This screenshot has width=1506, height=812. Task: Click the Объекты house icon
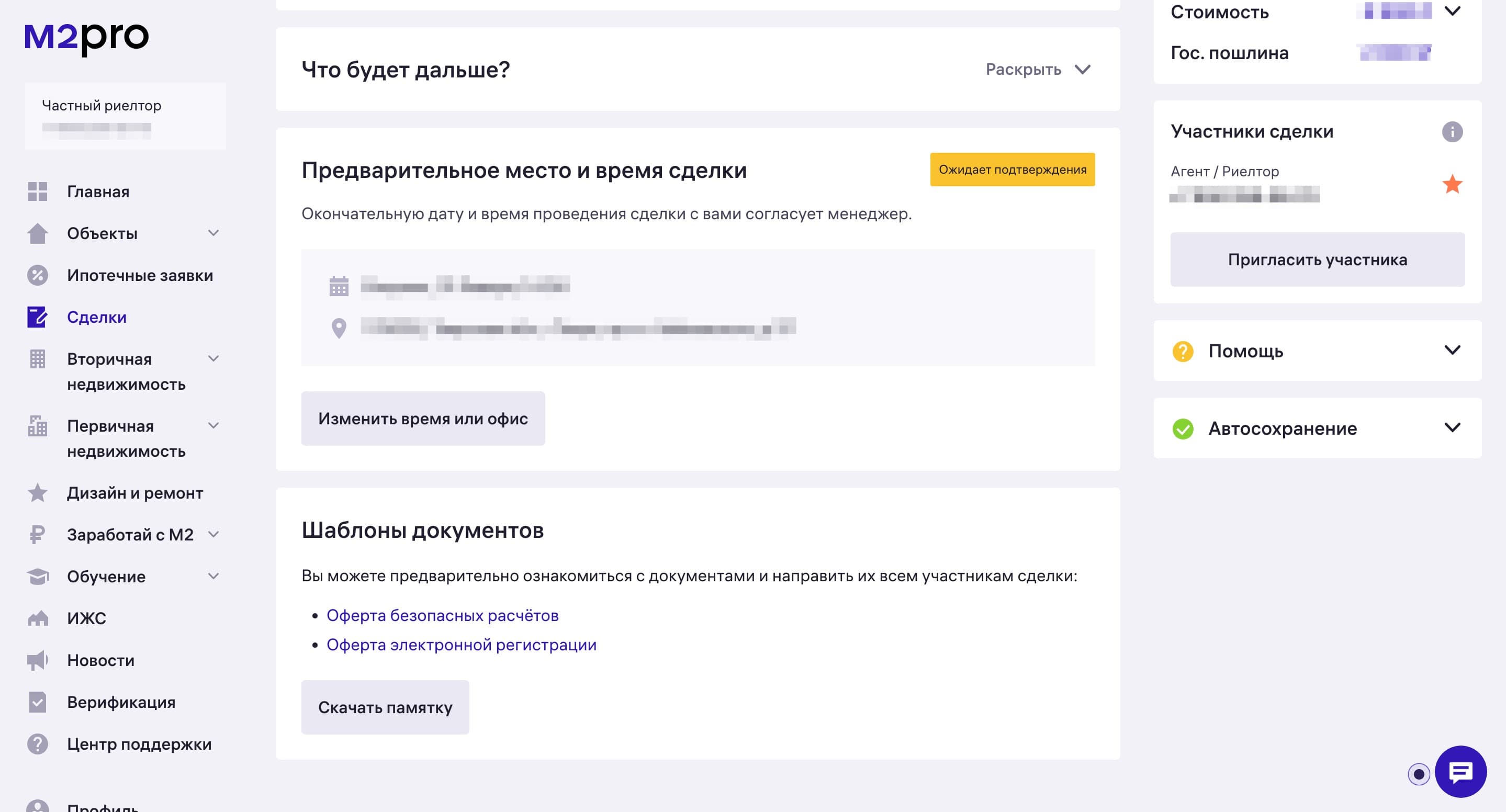pyautogui.click(x=38, y=233)
